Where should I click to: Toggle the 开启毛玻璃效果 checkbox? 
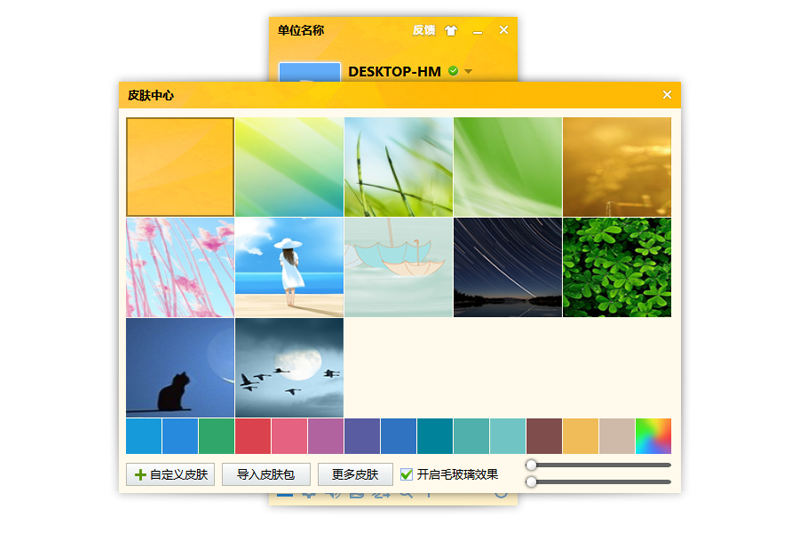[x=406, y=474]
